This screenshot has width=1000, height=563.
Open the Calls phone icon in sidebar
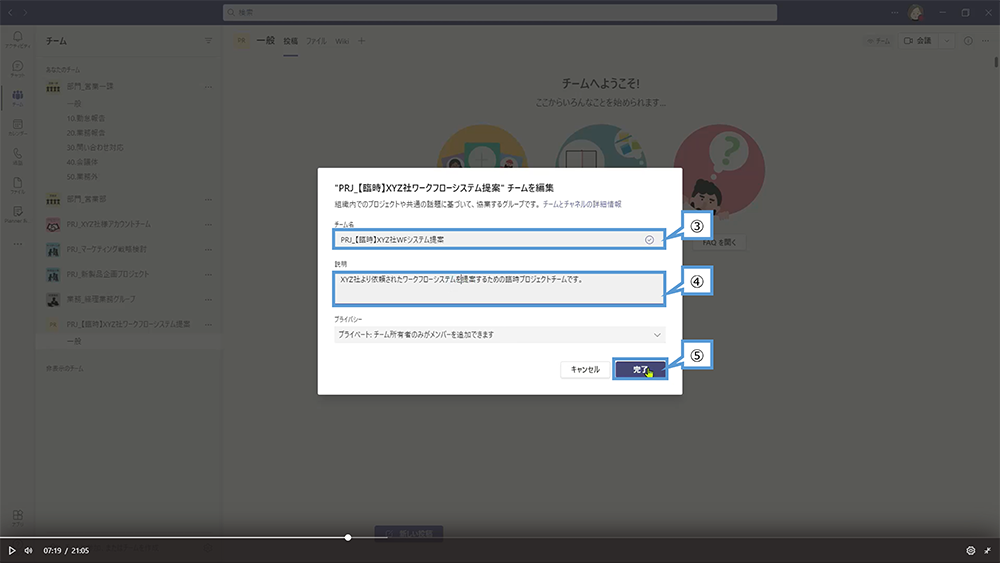(x=17, y=157)
